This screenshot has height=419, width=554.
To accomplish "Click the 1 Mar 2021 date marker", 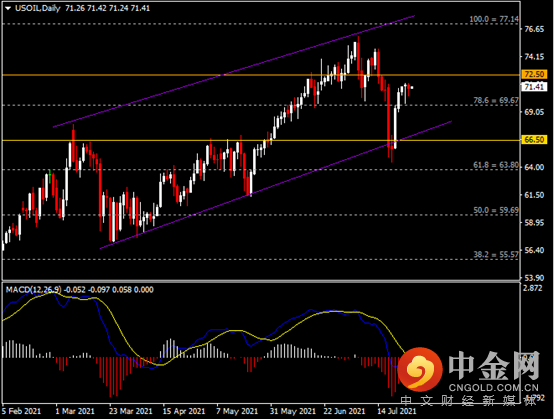I will 75,411.
